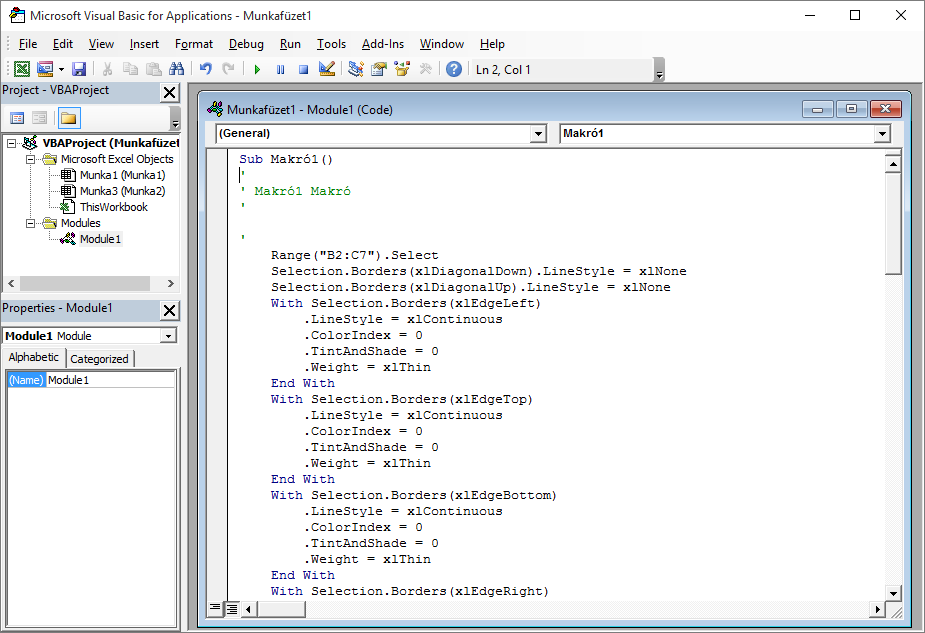This screenshot has height=633, width=925.
Task: Switch to the Categorized properties tab
Action: click(99, 359)
